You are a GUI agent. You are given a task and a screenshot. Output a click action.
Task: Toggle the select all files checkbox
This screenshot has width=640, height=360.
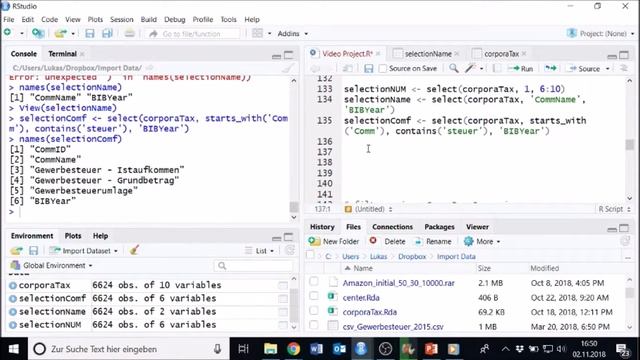click(x=311, y=255)
